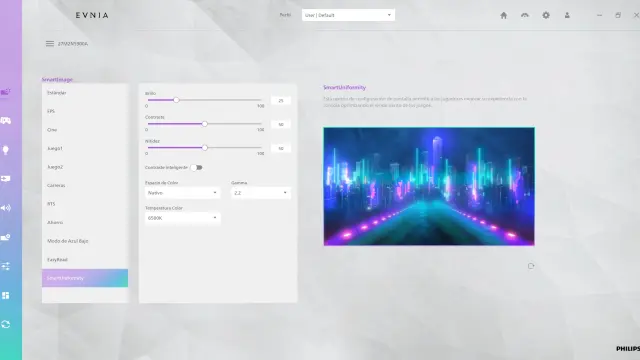Image resolution: width=640 pixels, height=360 pixels.
Task: Open the gamepad gaming settings in sidebar
Action: 5,120
